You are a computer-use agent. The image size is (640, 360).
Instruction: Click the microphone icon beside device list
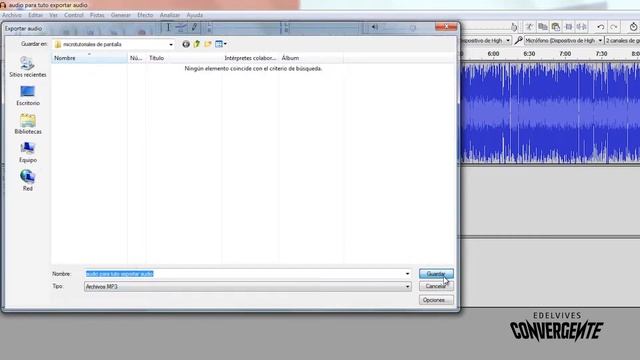[518, 40]
